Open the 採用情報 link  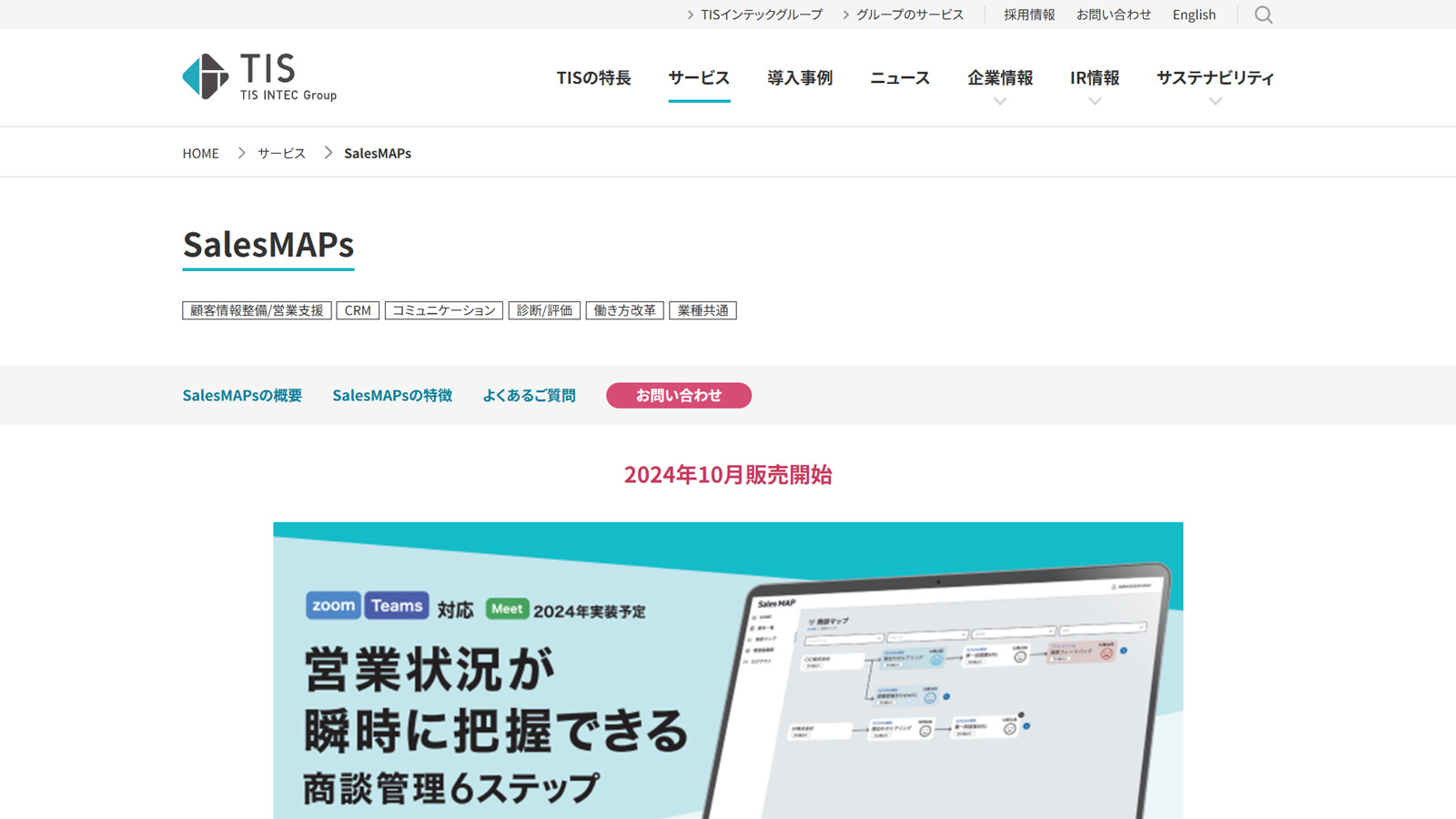pos(1029,15)
